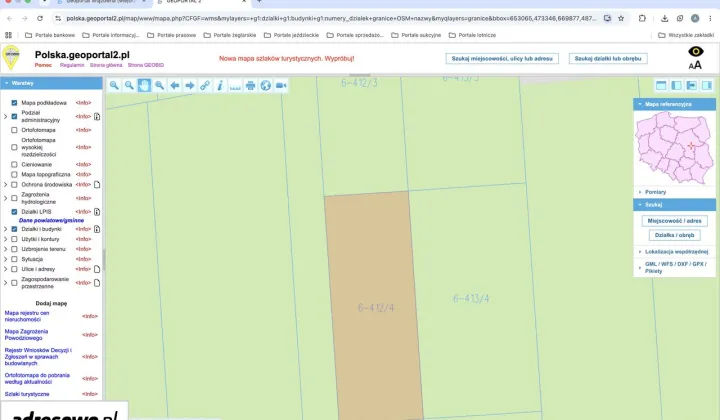Enable Cieniowanie layer checkbox

pos(14,164)
